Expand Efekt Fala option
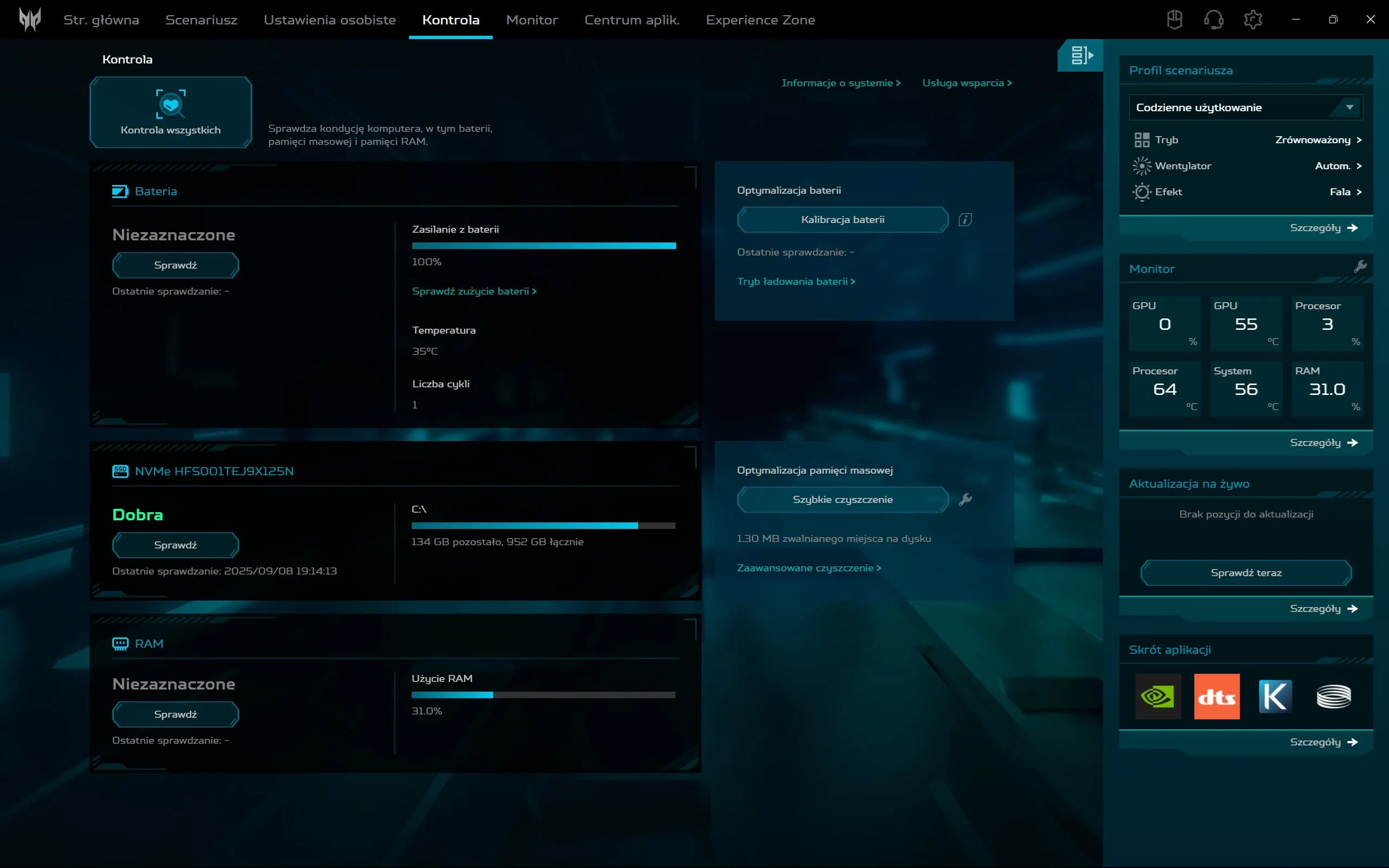Screen dimensions: 1389x868 tap(1345, 192)
